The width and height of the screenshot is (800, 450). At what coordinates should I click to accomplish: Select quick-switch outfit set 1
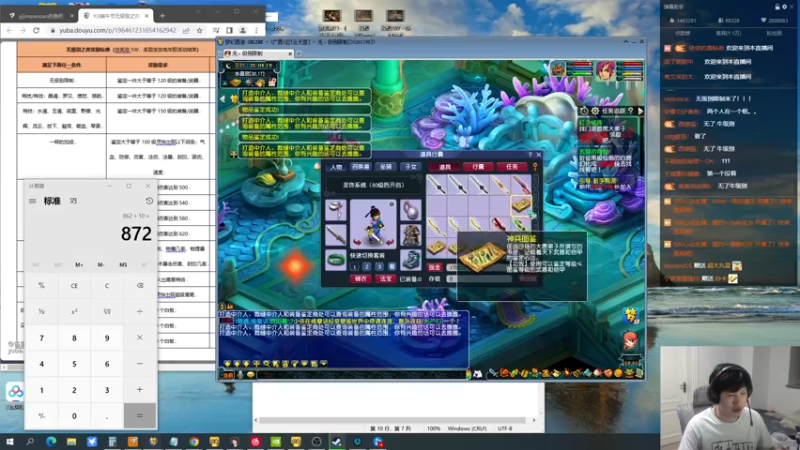(355, 267)
